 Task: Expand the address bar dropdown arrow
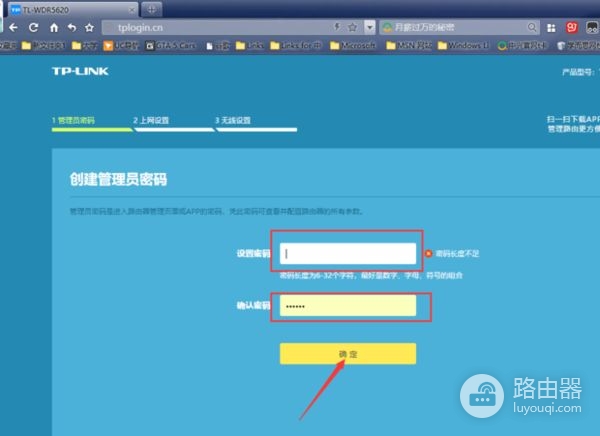coord(371,27)
